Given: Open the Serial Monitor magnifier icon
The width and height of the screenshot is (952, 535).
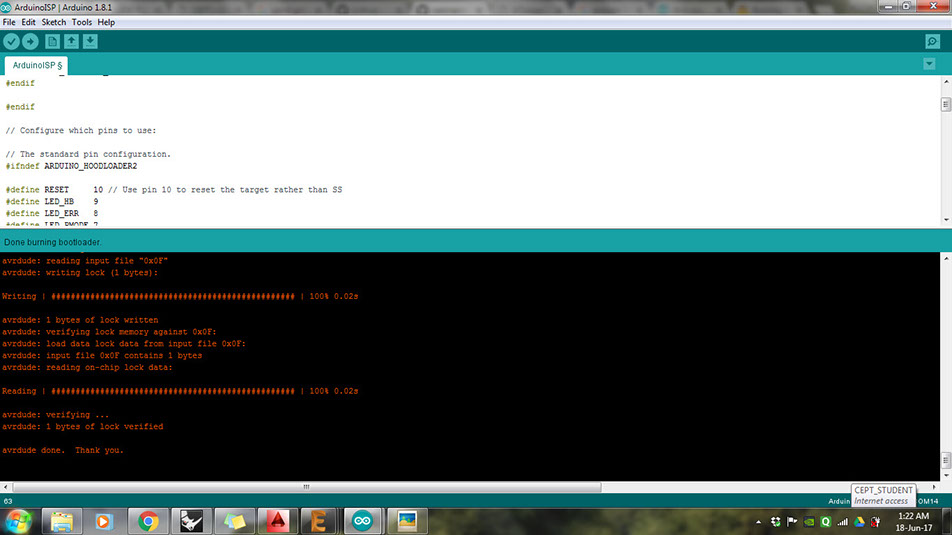Looking at the screenshot, I should (x=933, y=41).
